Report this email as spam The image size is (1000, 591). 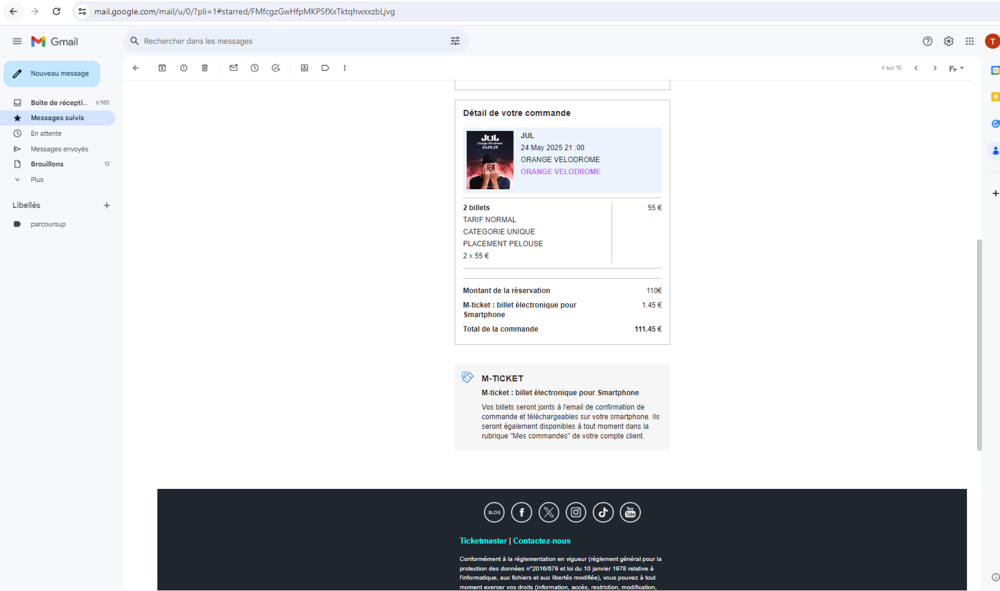pos(184,68)
